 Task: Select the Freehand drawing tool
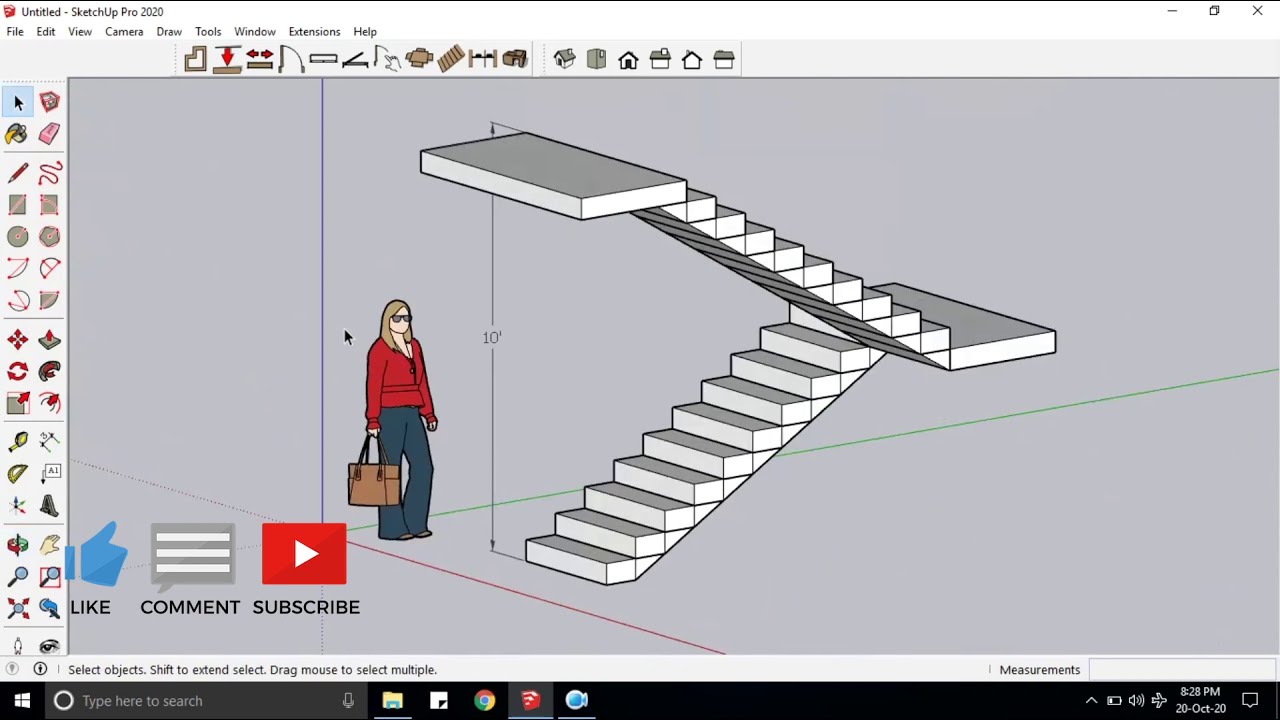click(50, 173)
